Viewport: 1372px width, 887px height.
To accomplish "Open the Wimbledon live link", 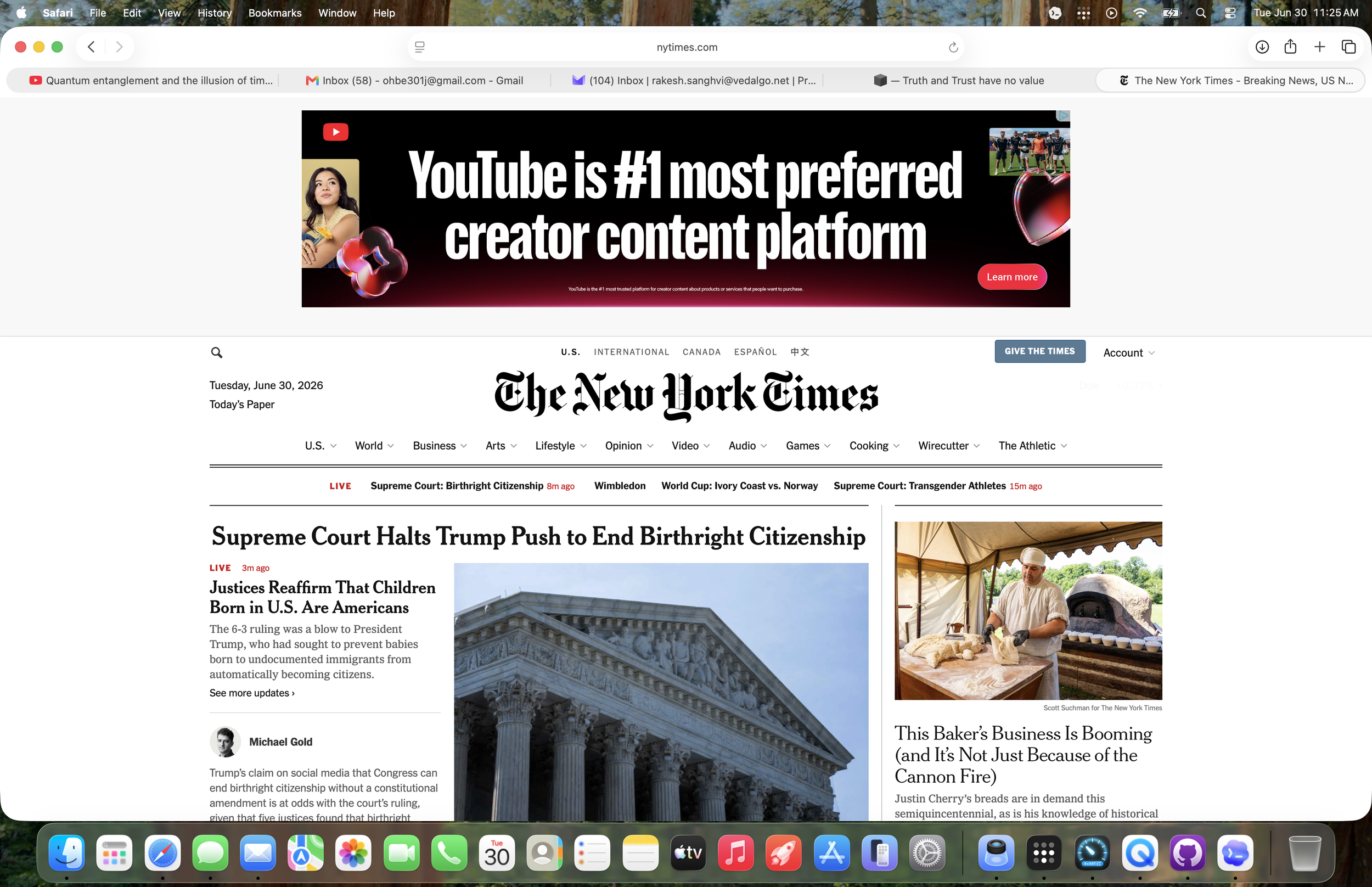I will coord(620,486).
